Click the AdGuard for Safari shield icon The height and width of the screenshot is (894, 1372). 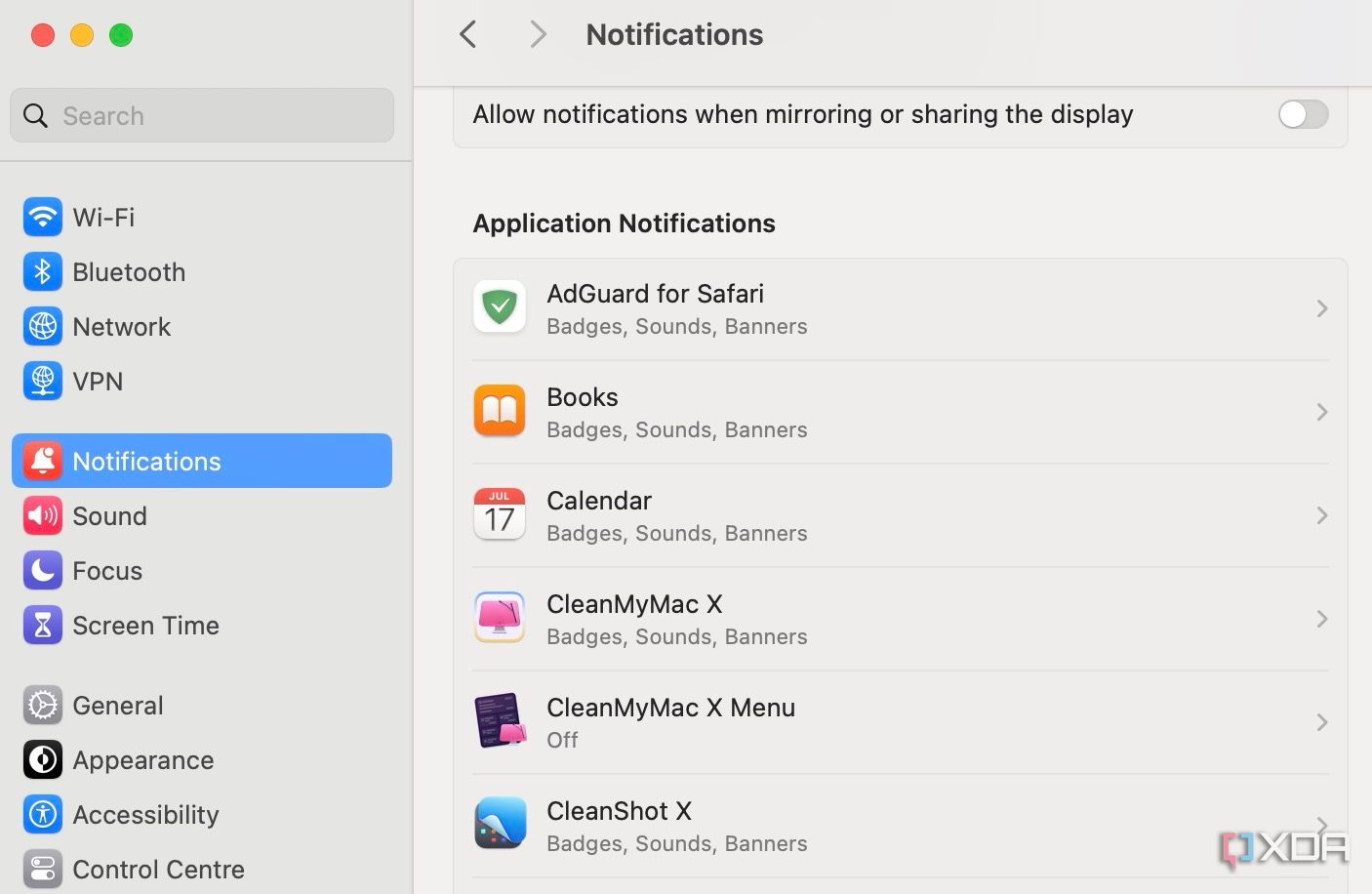[x=500, y=307]
